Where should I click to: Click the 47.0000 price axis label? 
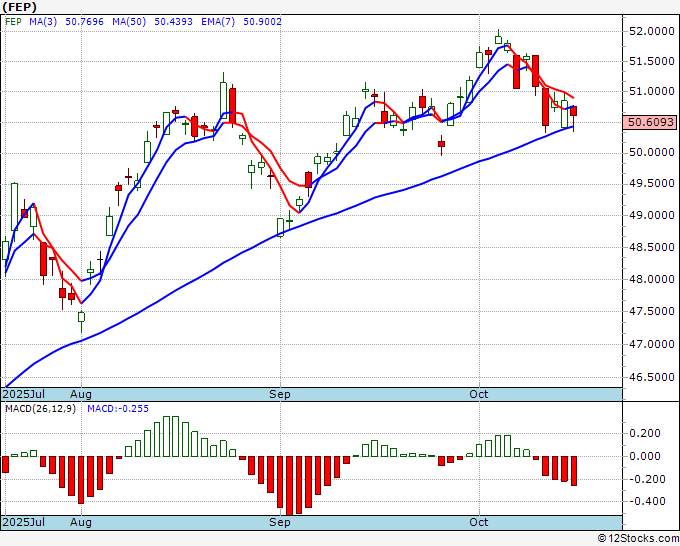(652, 344)
